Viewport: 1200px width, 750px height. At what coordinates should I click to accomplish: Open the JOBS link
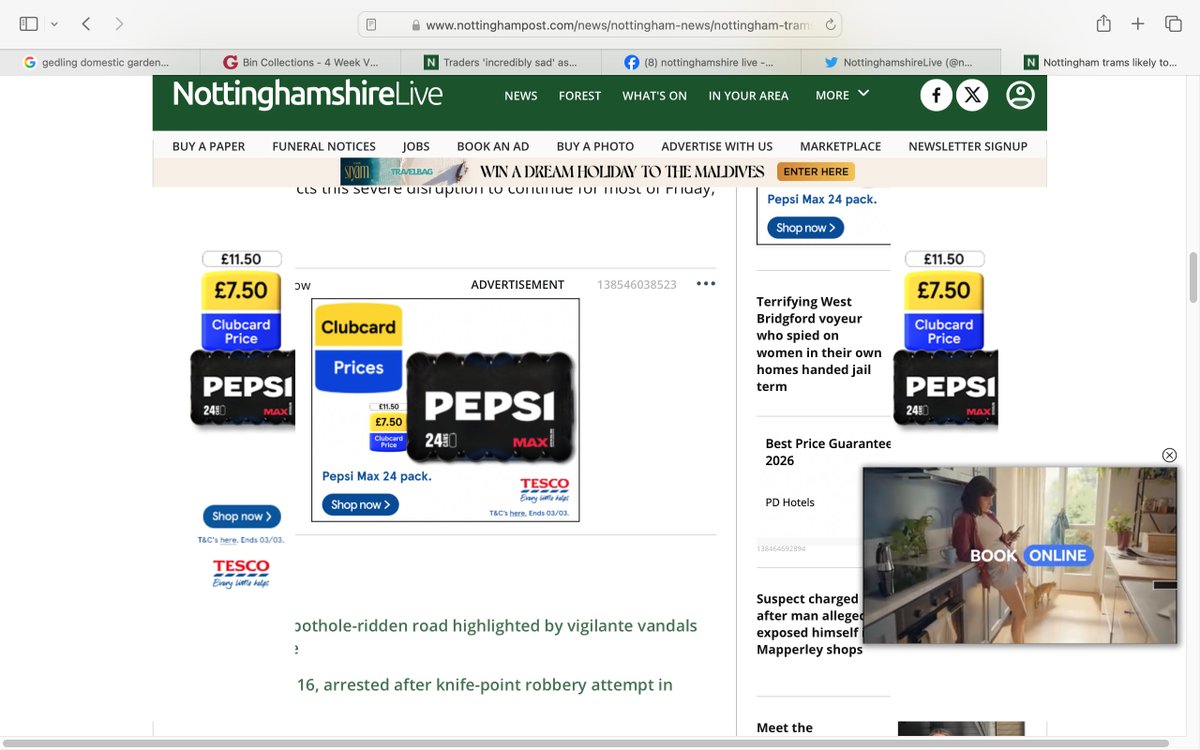click(x=416, y=146)
